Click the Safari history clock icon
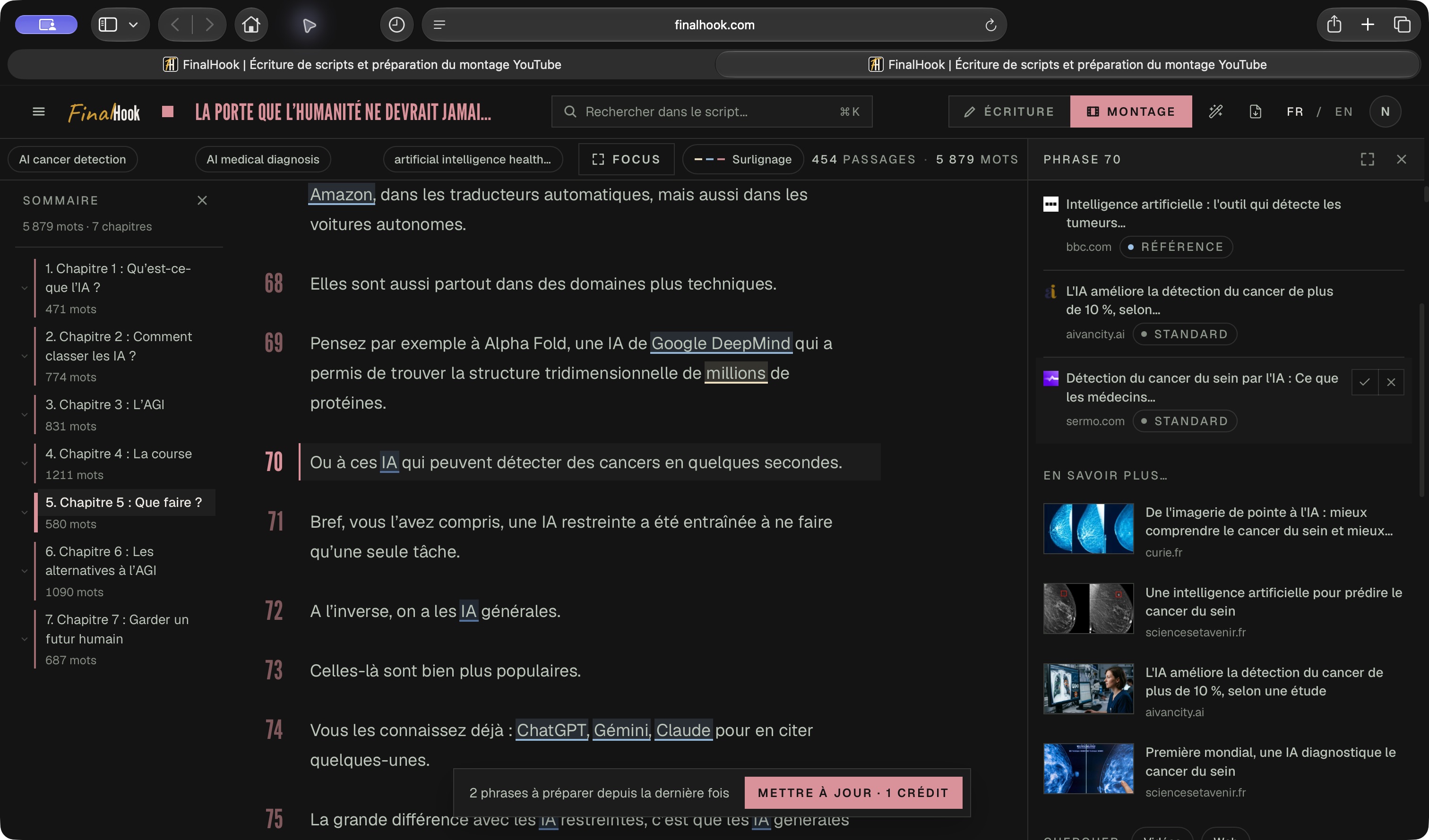 pos(396,25)
